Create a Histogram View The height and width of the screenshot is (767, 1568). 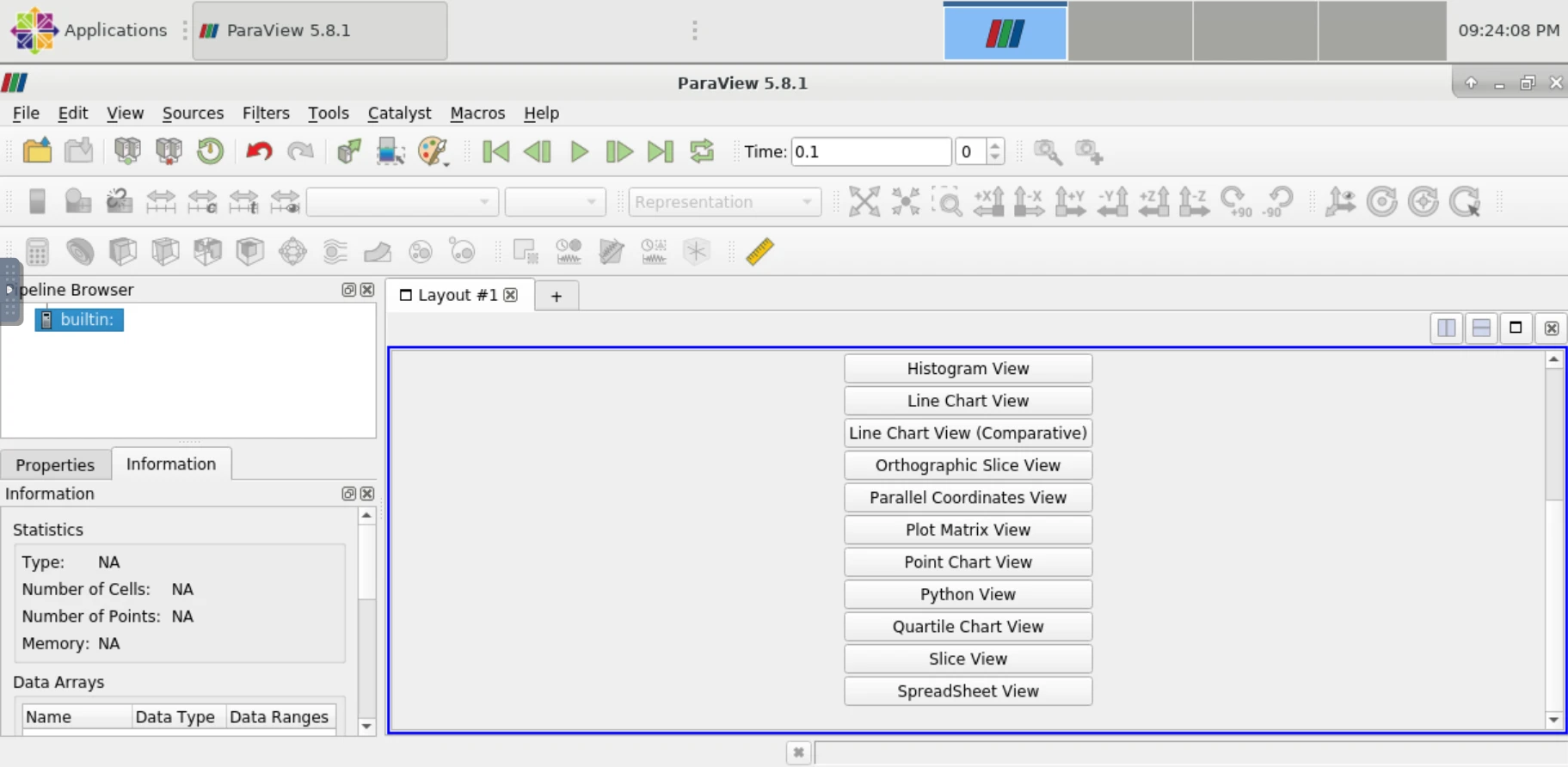(x=968, y=368)
